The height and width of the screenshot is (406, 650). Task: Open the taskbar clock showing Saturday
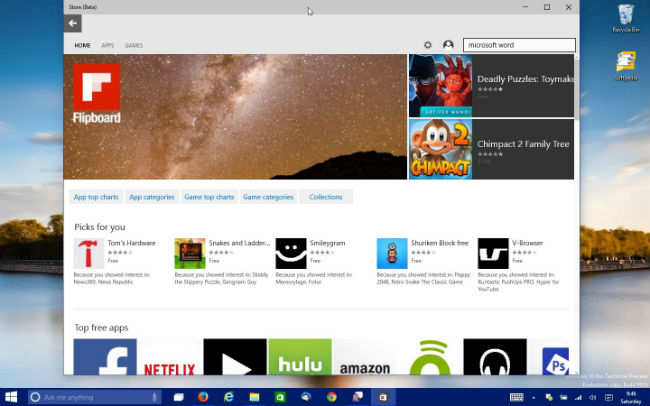point(631,397)
